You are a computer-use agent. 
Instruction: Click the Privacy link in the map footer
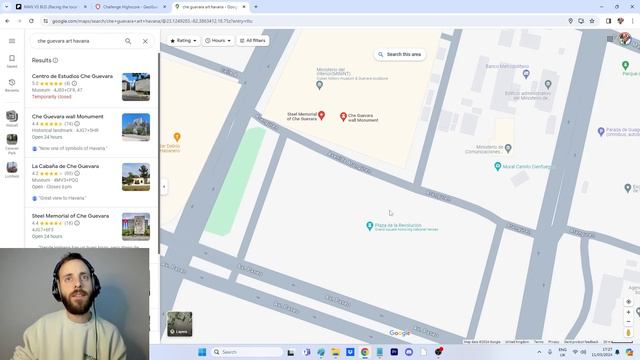pos(553,342)
